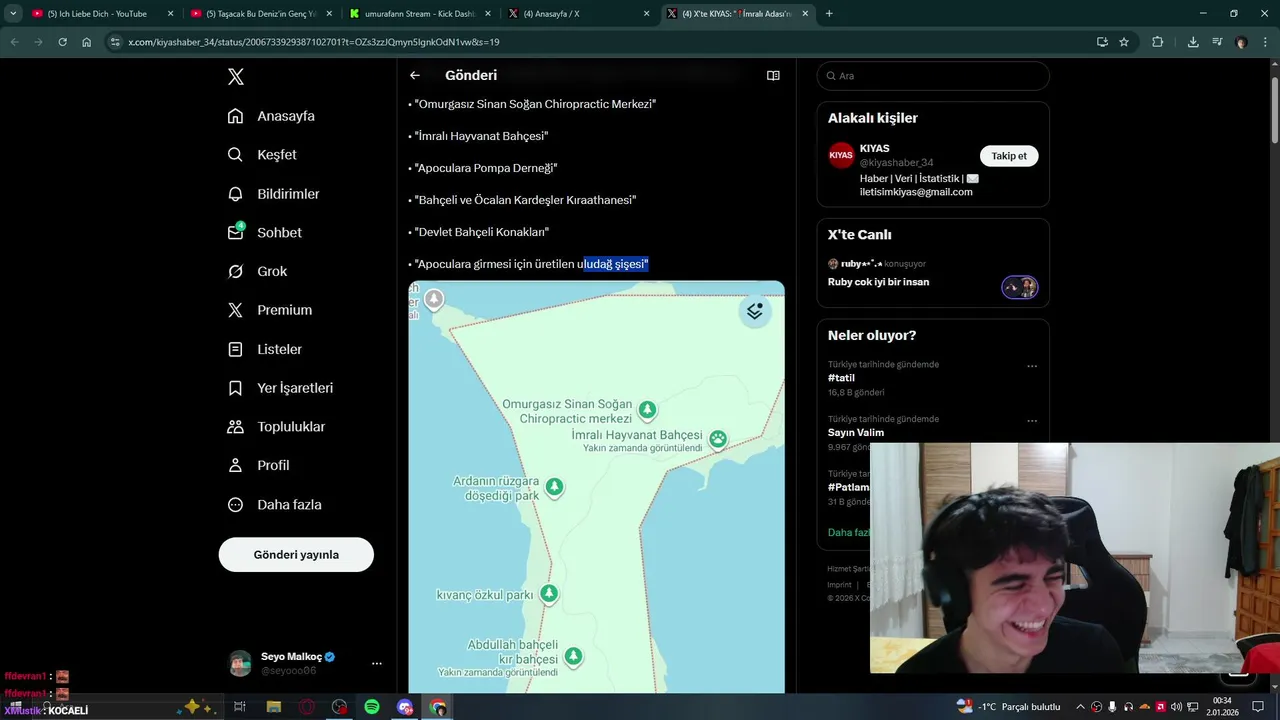Open the X logo home icon

[235, 77]
